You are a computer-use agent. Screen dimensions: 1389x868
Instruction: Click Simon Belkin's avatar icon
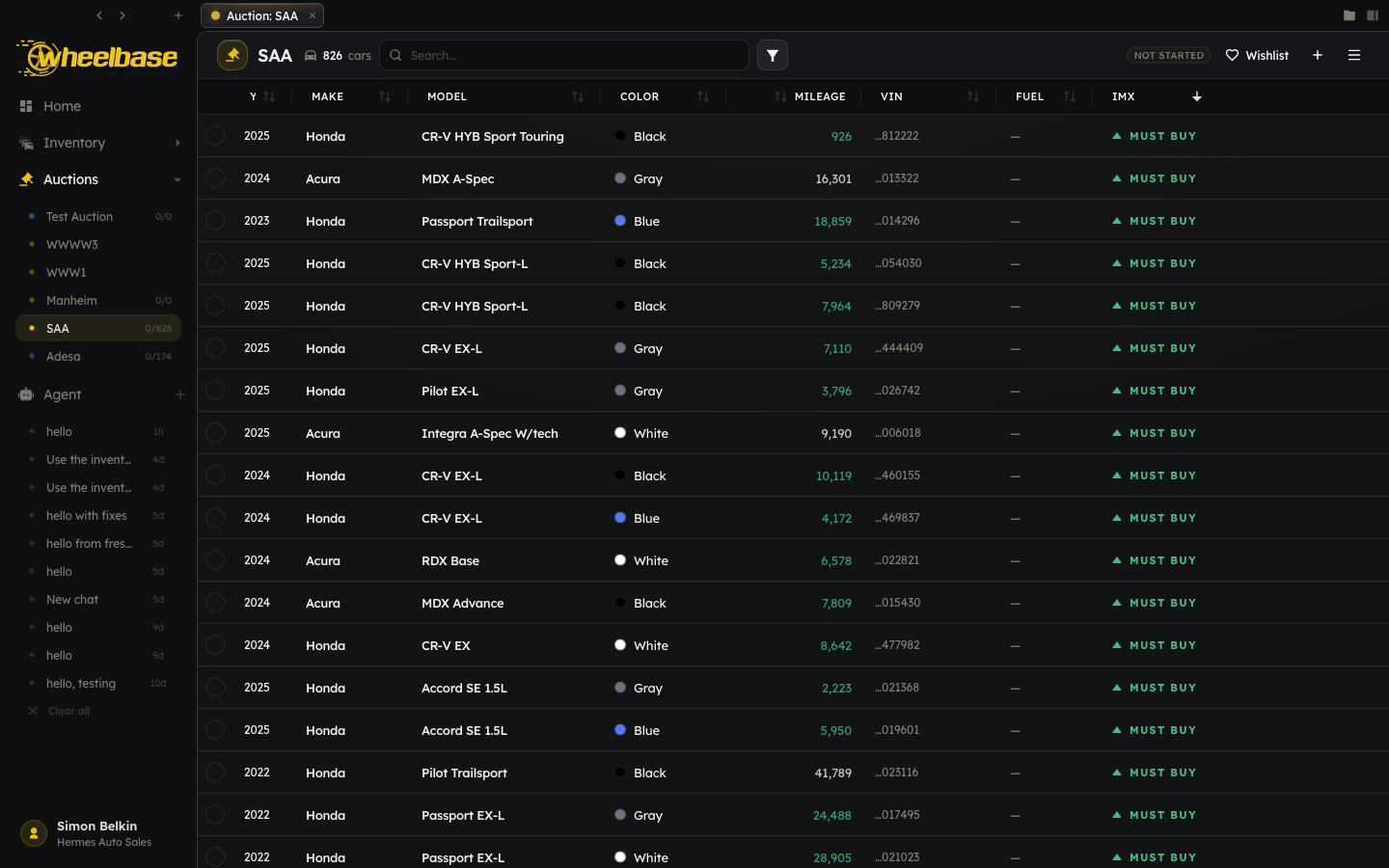34,833
